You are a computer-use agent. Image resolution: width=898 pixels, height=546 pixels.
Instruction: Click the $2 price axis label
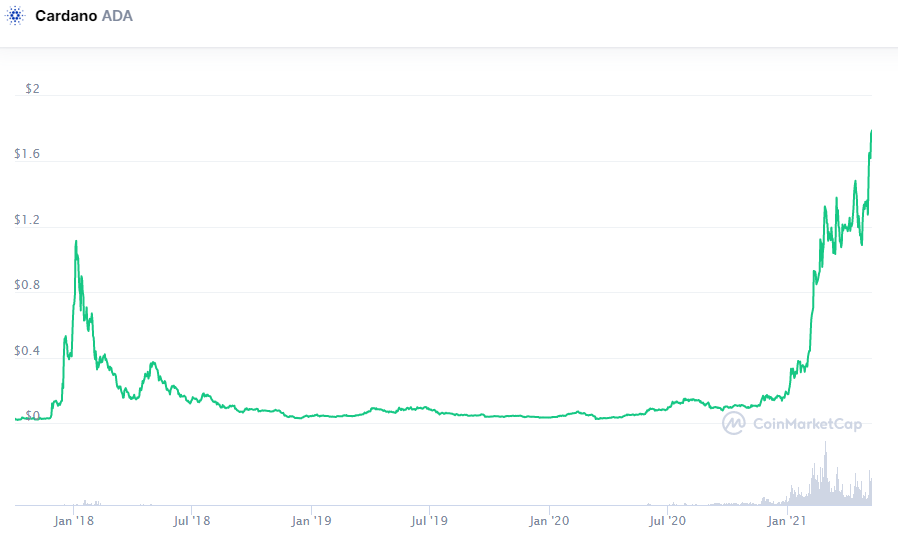click(x=33, y=89)
